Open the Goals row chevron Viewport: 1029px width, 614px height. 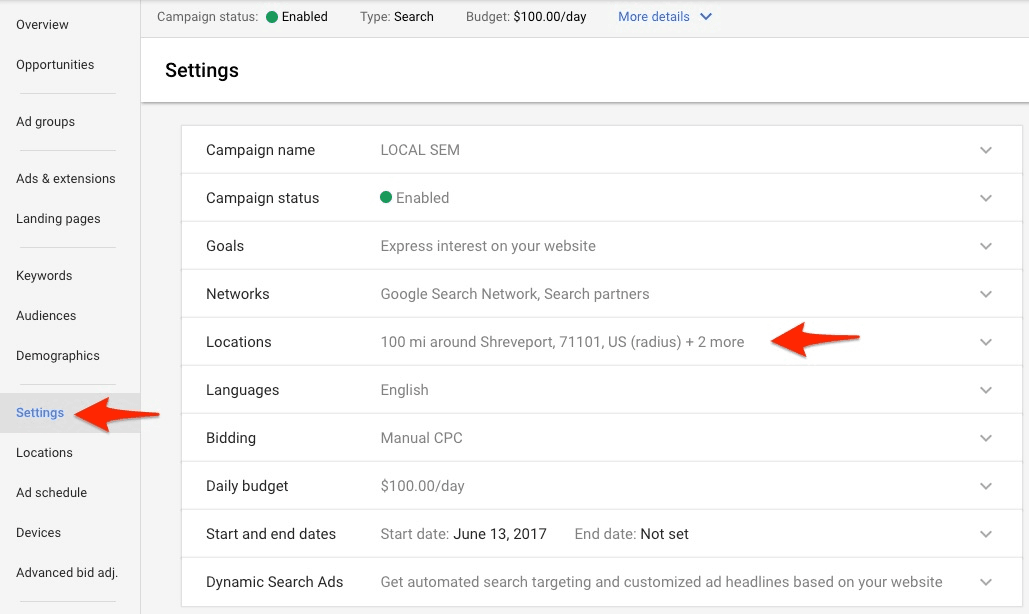point(986,246)
